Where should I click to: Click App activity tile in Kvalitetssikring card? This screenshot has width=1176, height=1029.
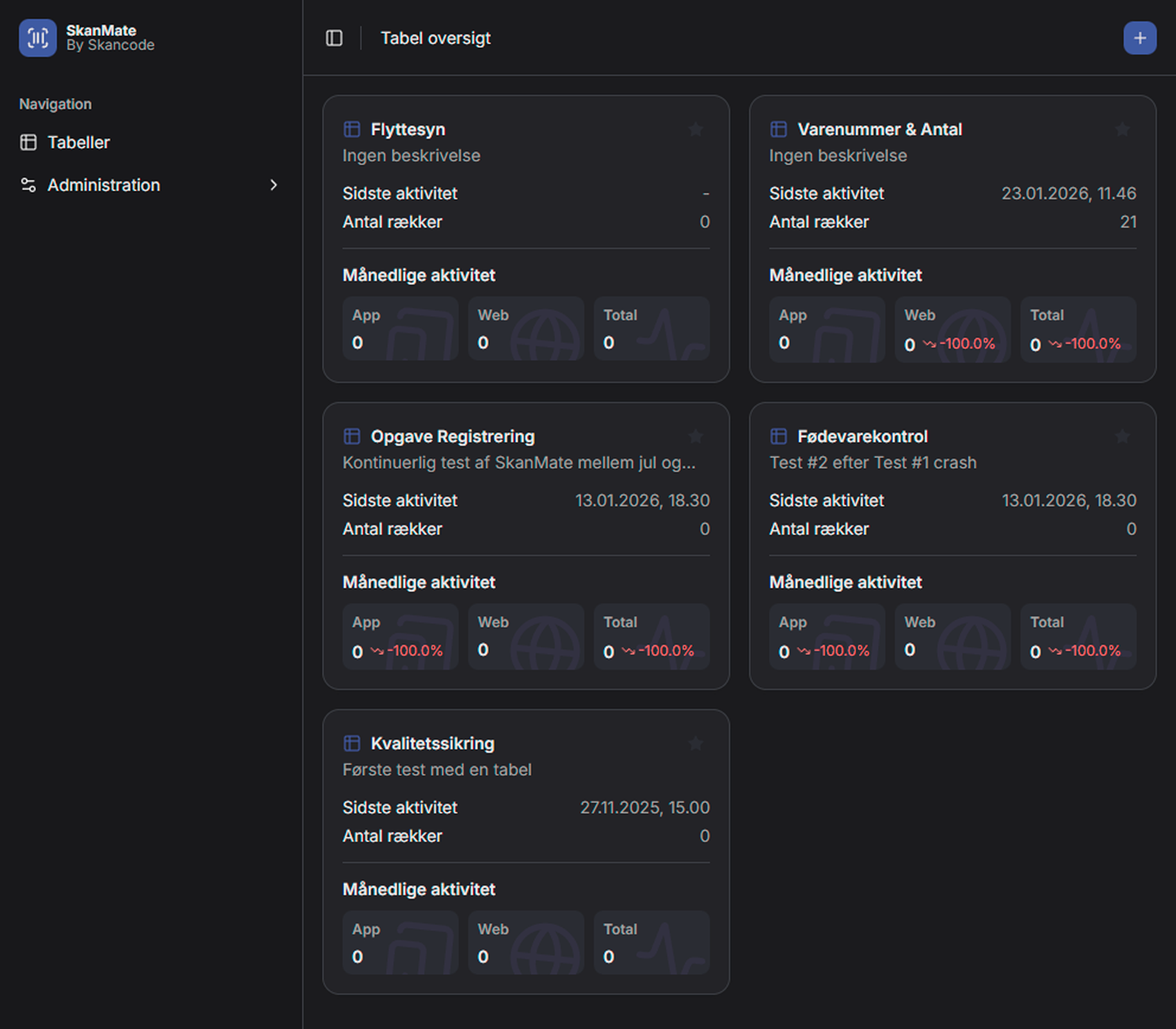(x=400, y=942)
